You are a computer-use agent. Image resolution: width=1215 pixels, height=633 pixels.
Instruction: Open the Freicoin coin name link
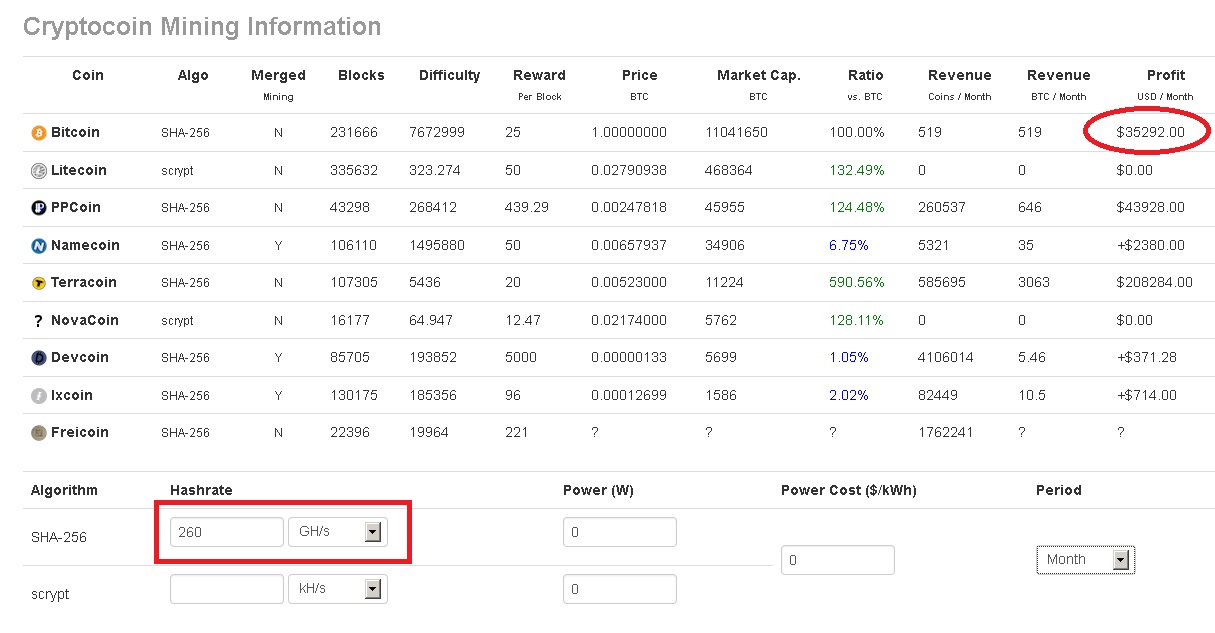pos(80,432)
